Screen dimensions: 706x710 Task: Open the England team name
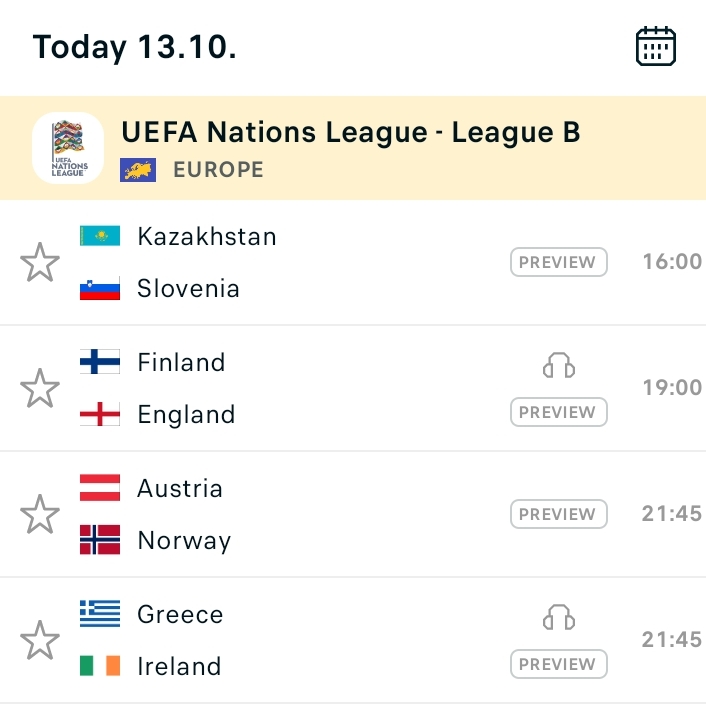(186, 414)
